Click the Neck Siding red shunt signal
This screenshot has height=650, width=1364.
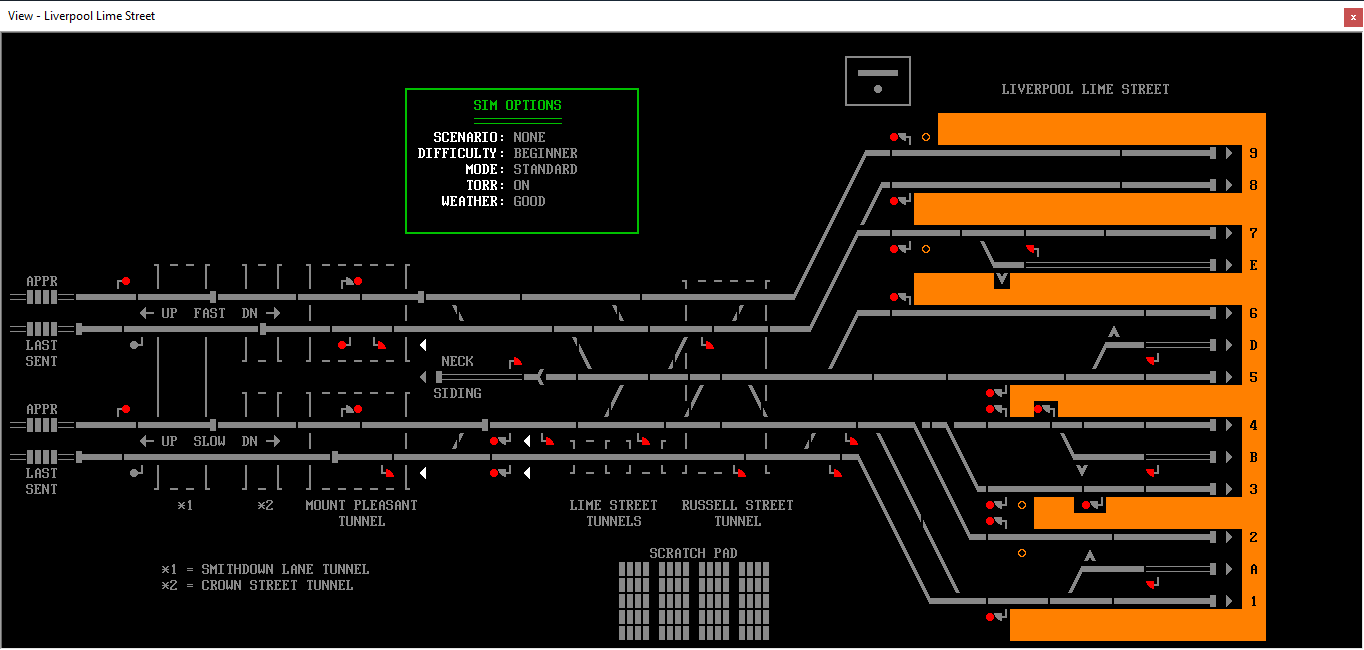[516, 361]
